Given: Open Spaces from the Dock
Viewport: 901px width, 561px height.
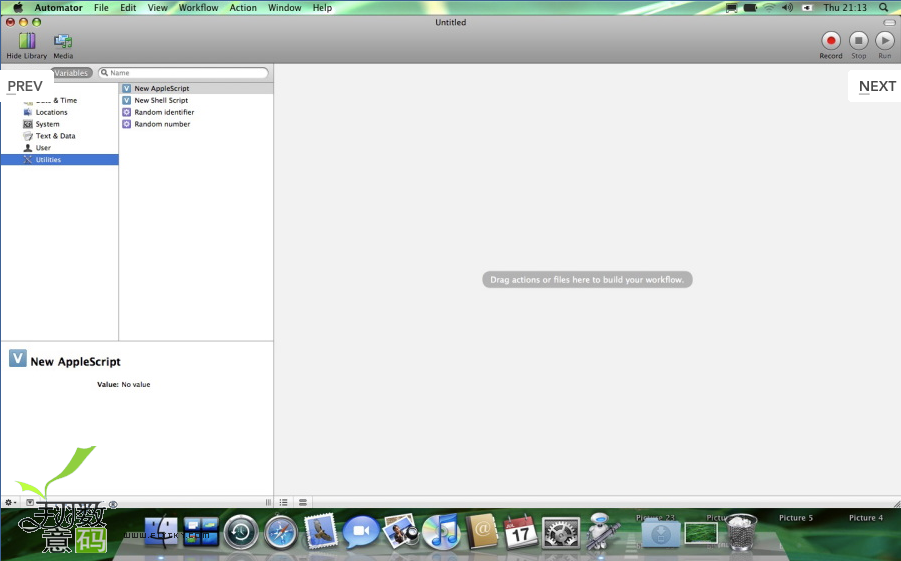Looking at the screenshot, I should [201, 532].
